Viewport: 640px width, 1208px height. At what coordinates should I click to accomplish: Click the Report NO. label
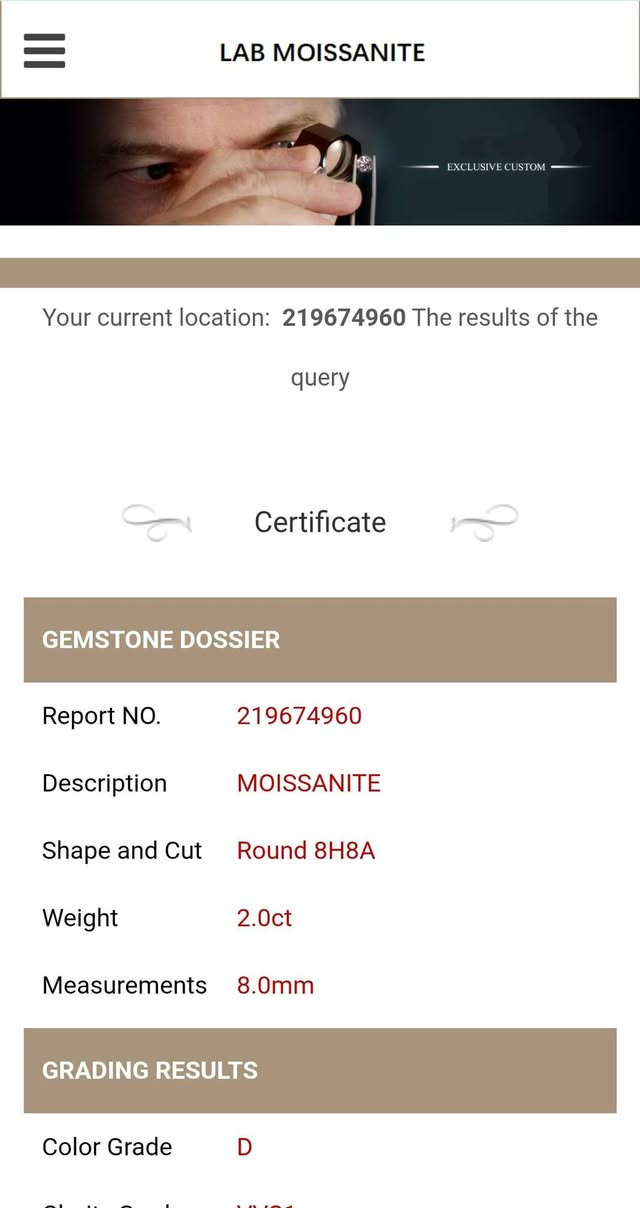[x=101, y=716]
